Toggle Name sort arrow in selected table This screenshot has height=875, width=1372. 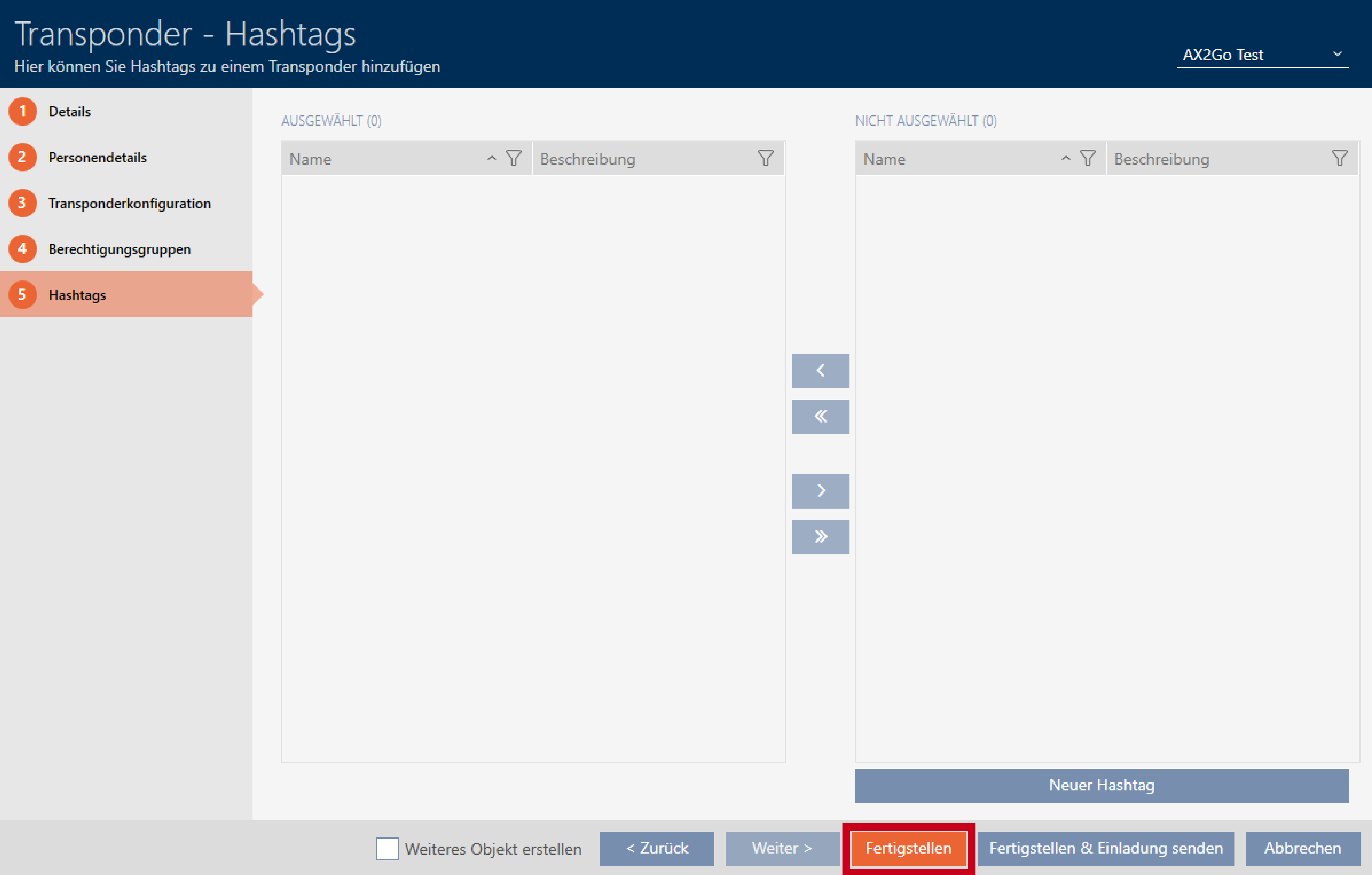[492, 158]
